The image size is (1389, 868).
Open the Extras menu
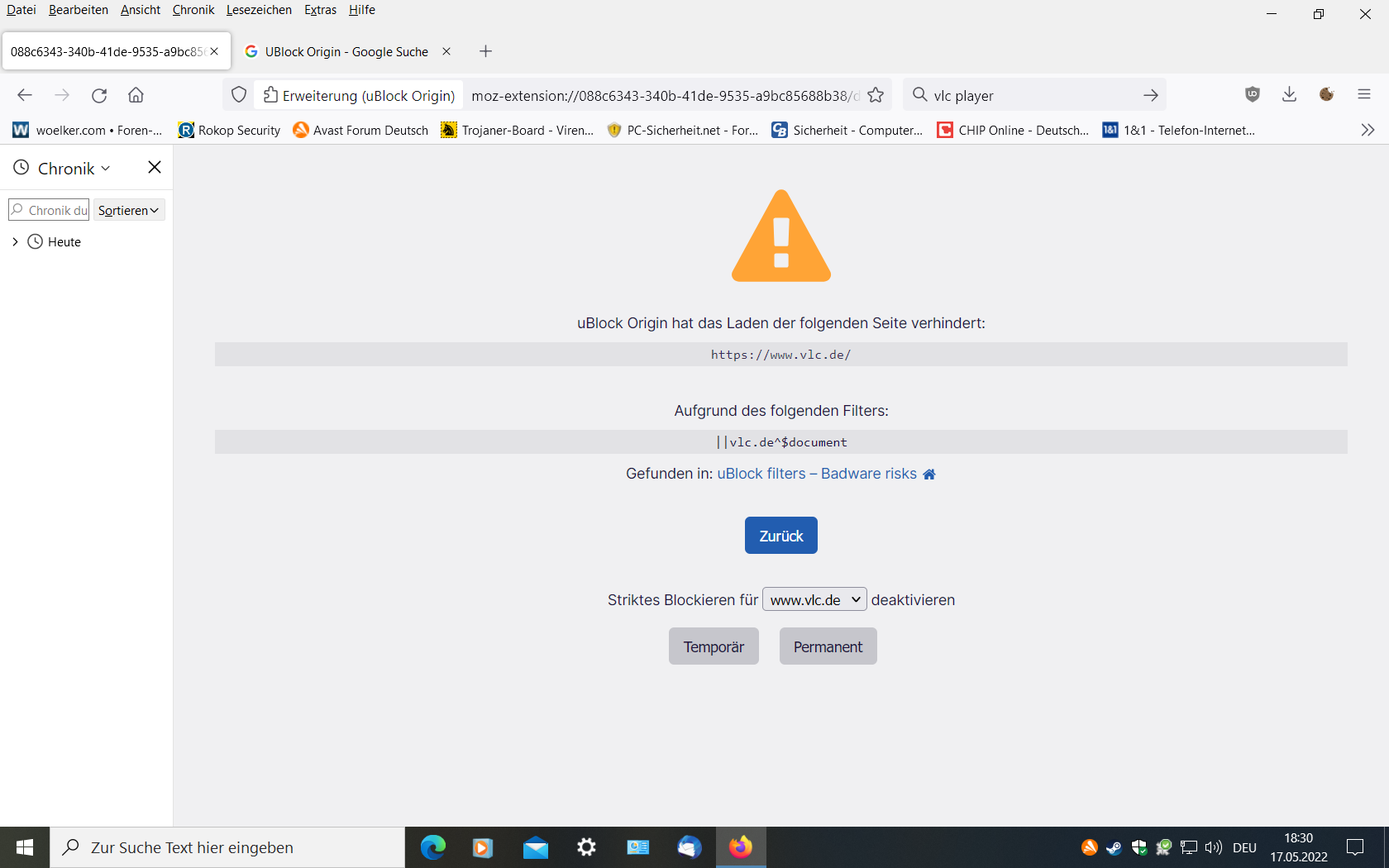click(320, 10)
